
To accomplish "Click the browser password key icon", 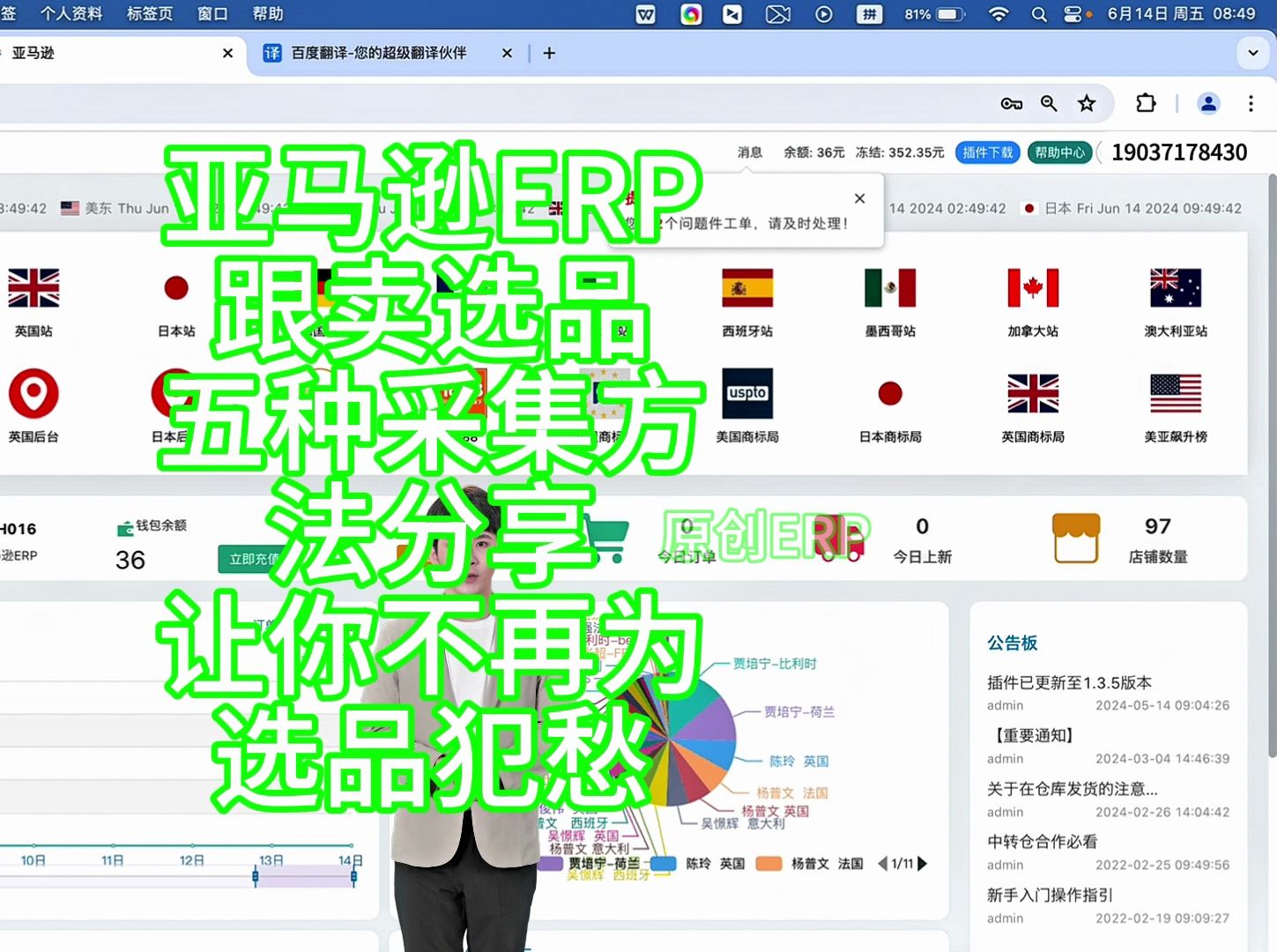I will click(1011, 104).
